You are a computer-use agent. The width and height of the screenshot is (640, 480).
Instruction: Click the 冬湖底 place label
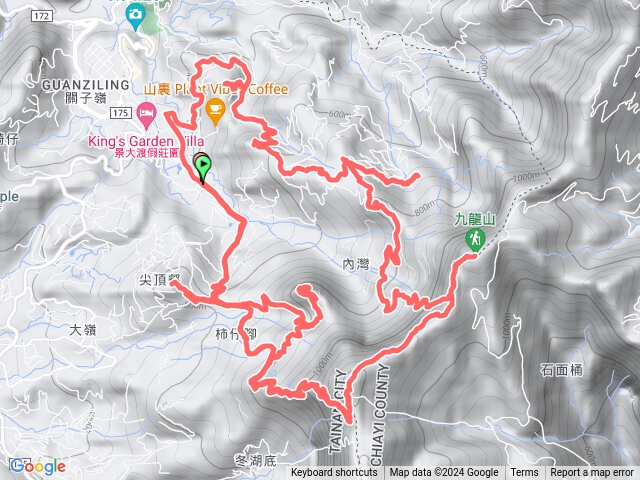point(256,461)
